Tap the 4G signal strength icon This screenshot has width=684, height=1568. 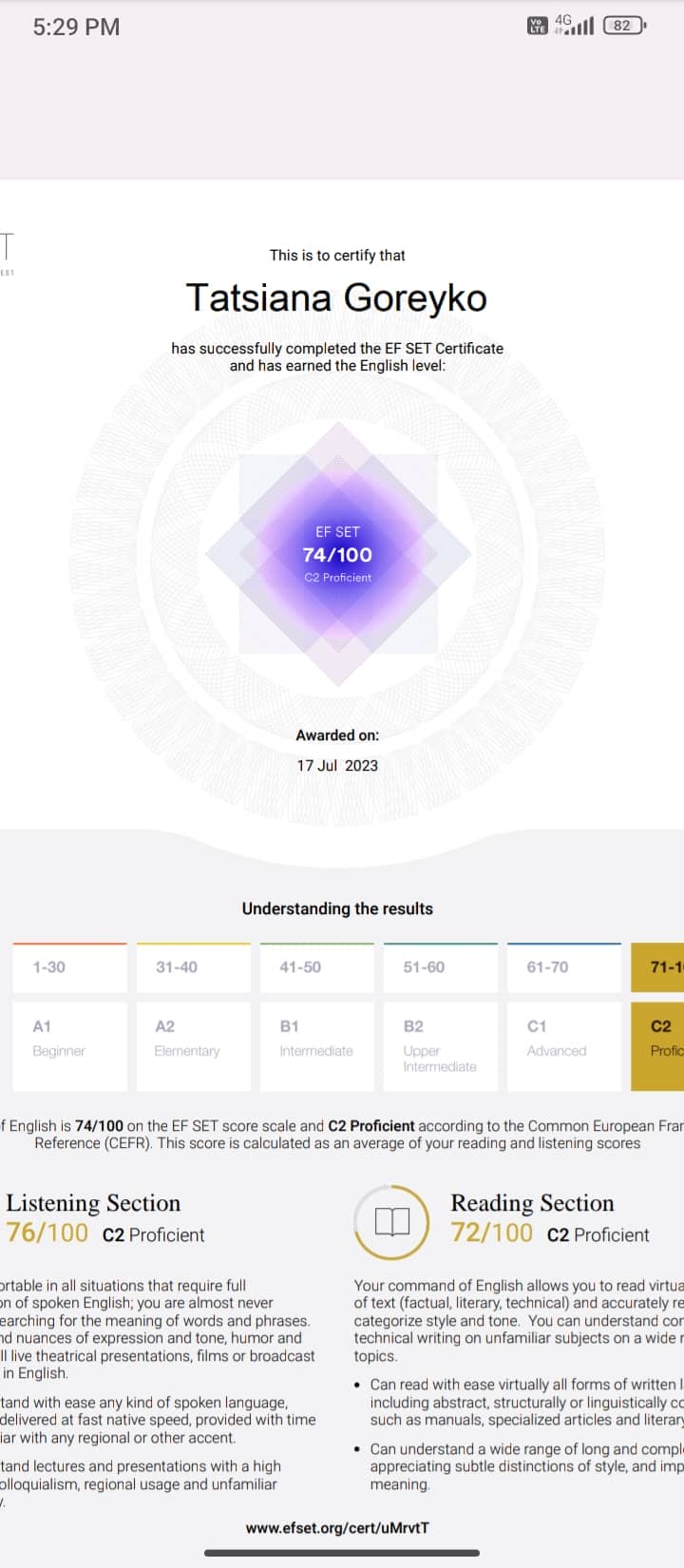coord(574,25)
